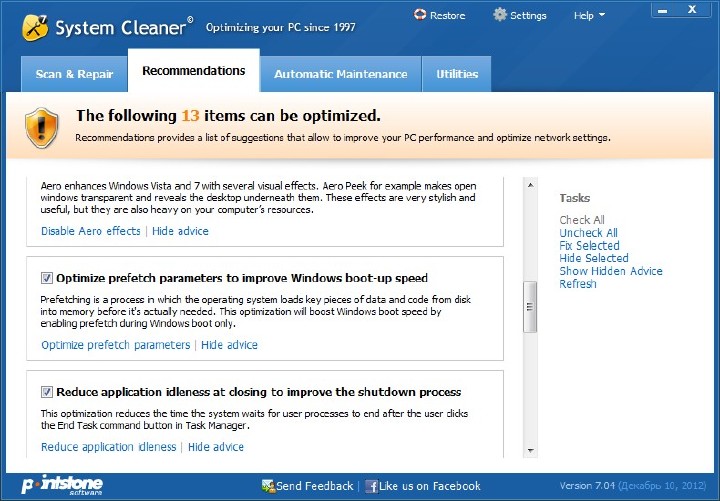Click the Facebook icon in footer
The width and height of the screenshot is (720, 501).
tap(372, 486)
